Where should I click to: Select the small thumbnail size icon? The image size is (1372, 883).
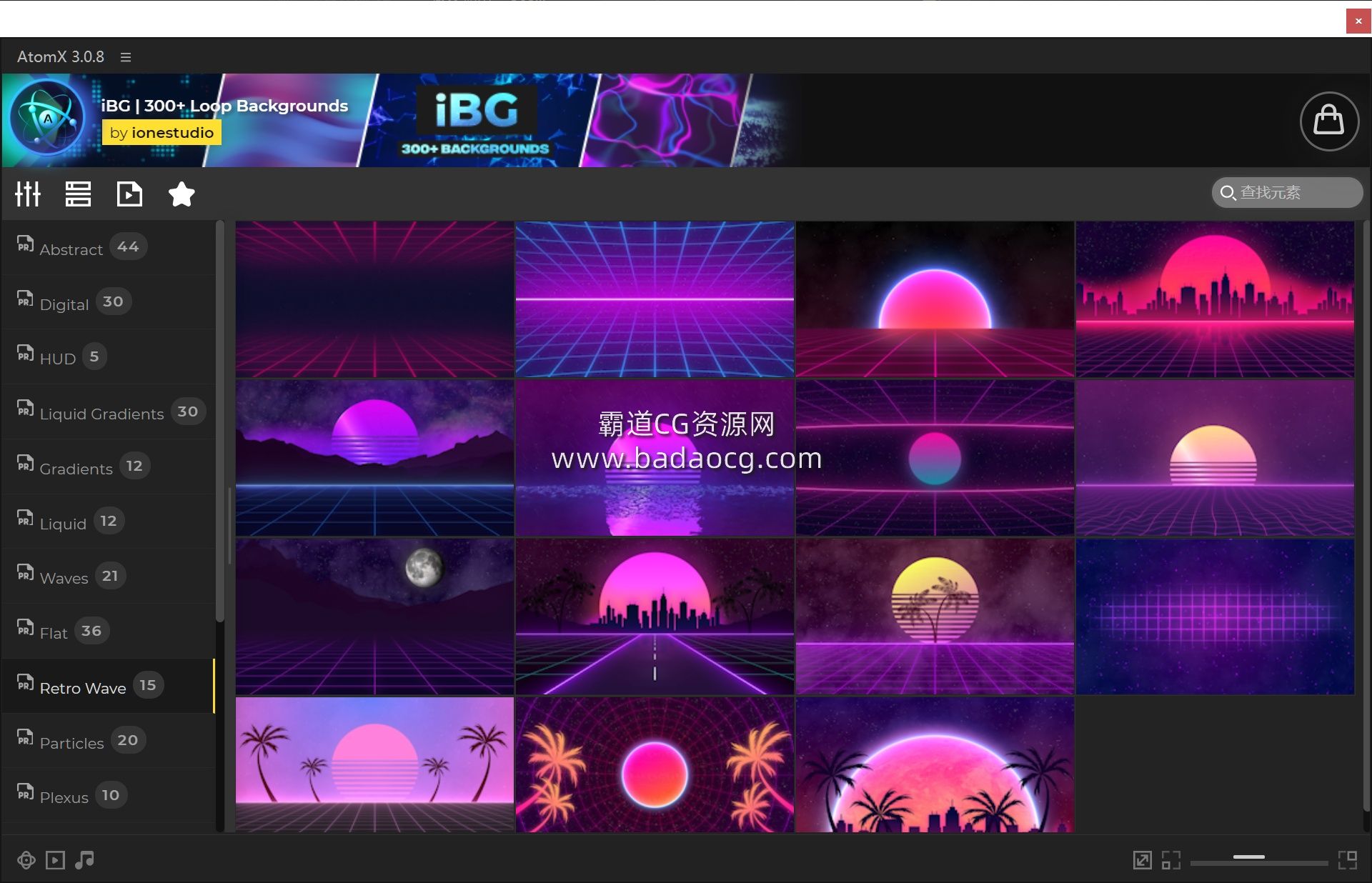1171,860
